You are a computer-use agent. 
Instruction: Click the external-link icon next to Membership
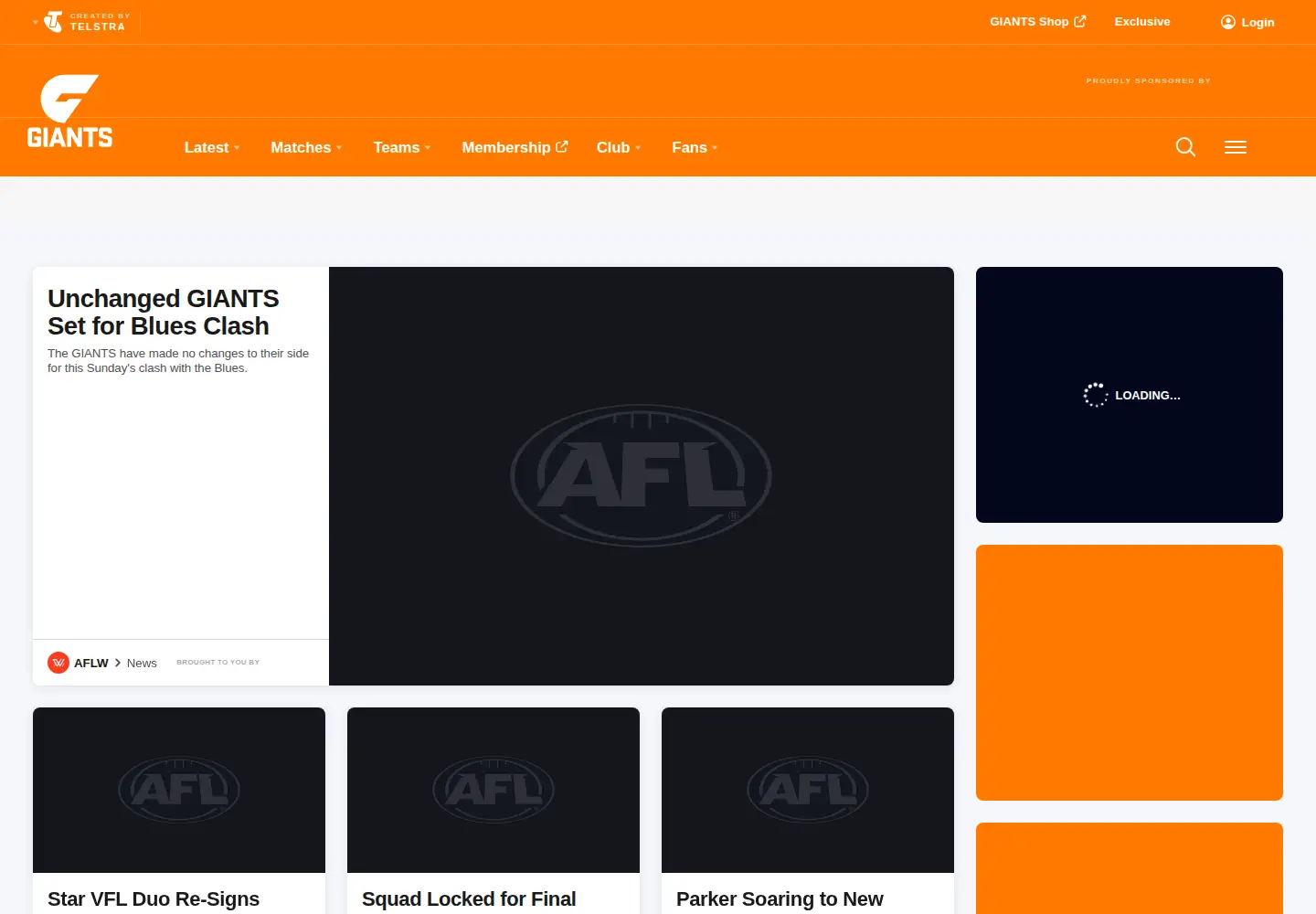[x=562, y=146]
